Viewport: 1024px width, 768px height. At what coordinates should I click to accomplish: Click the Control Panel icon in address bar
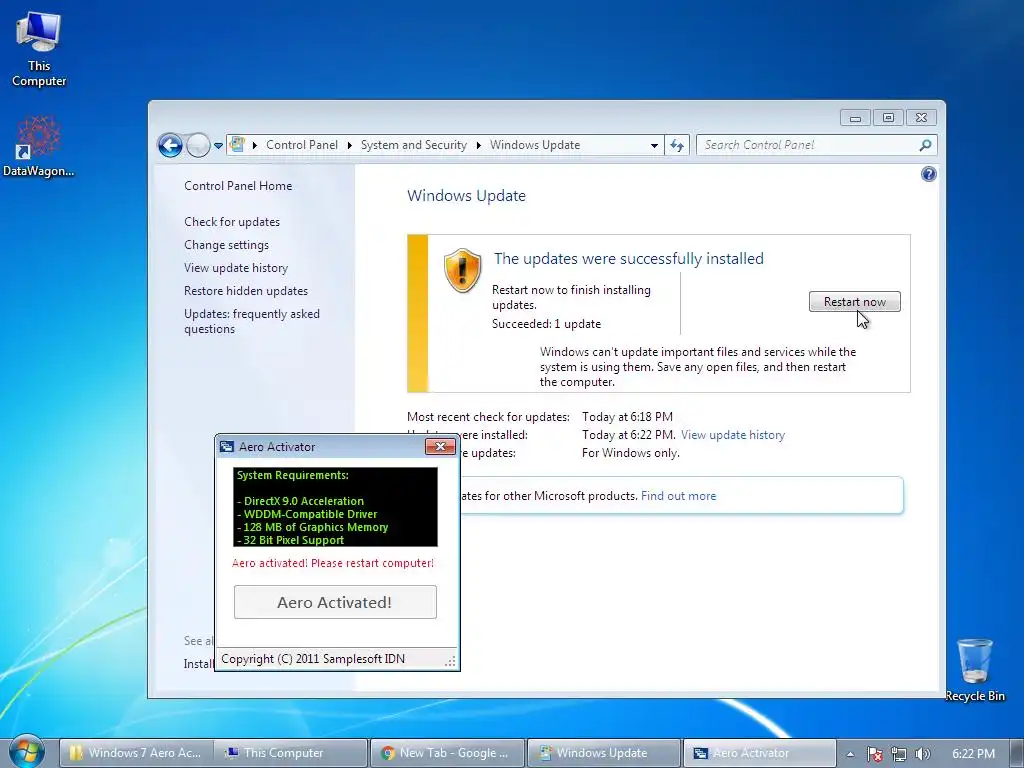(x=238, y=144)
